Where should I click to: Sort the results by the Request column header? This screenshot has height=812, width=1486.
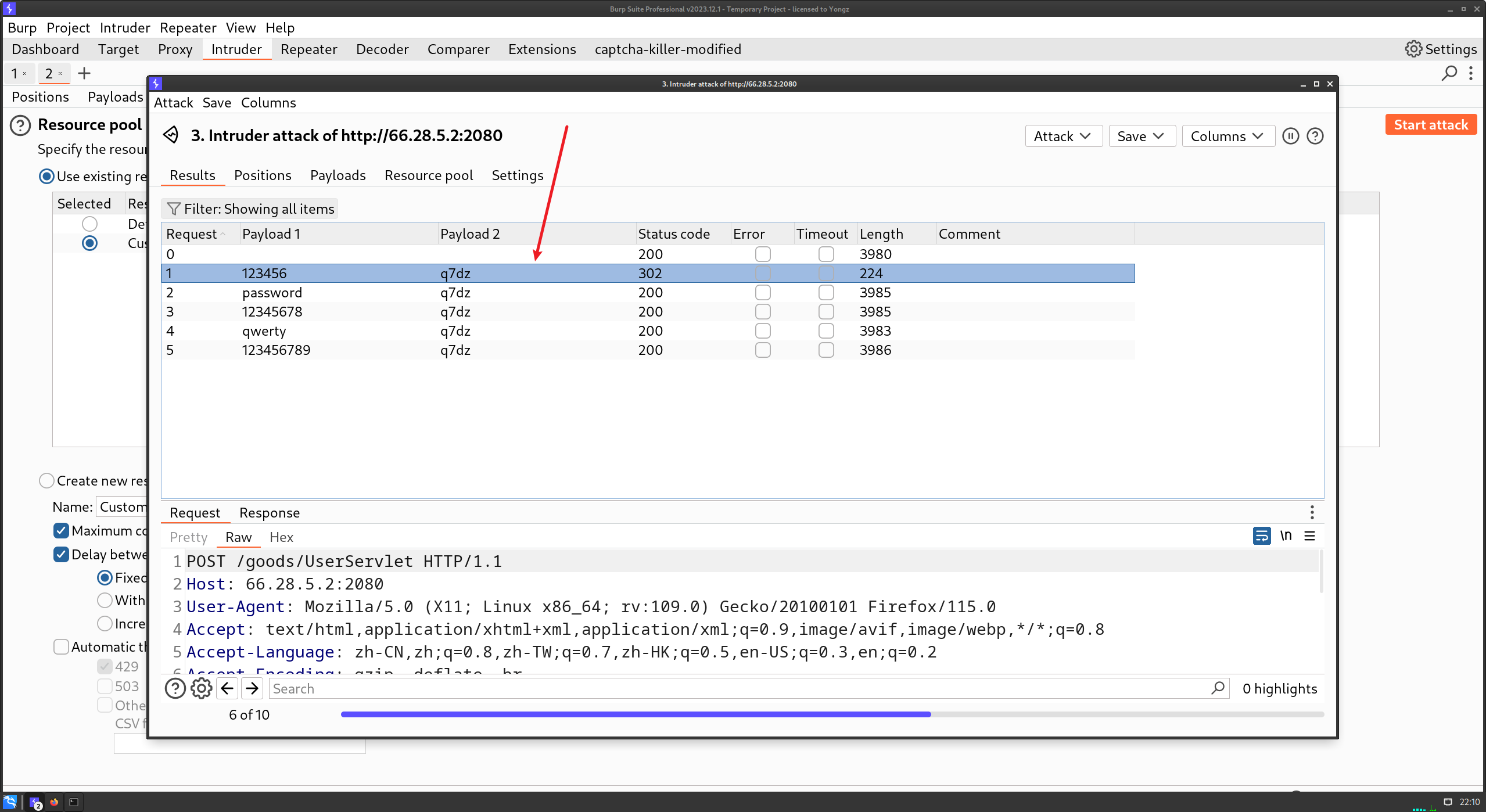(x=200, y=233)
